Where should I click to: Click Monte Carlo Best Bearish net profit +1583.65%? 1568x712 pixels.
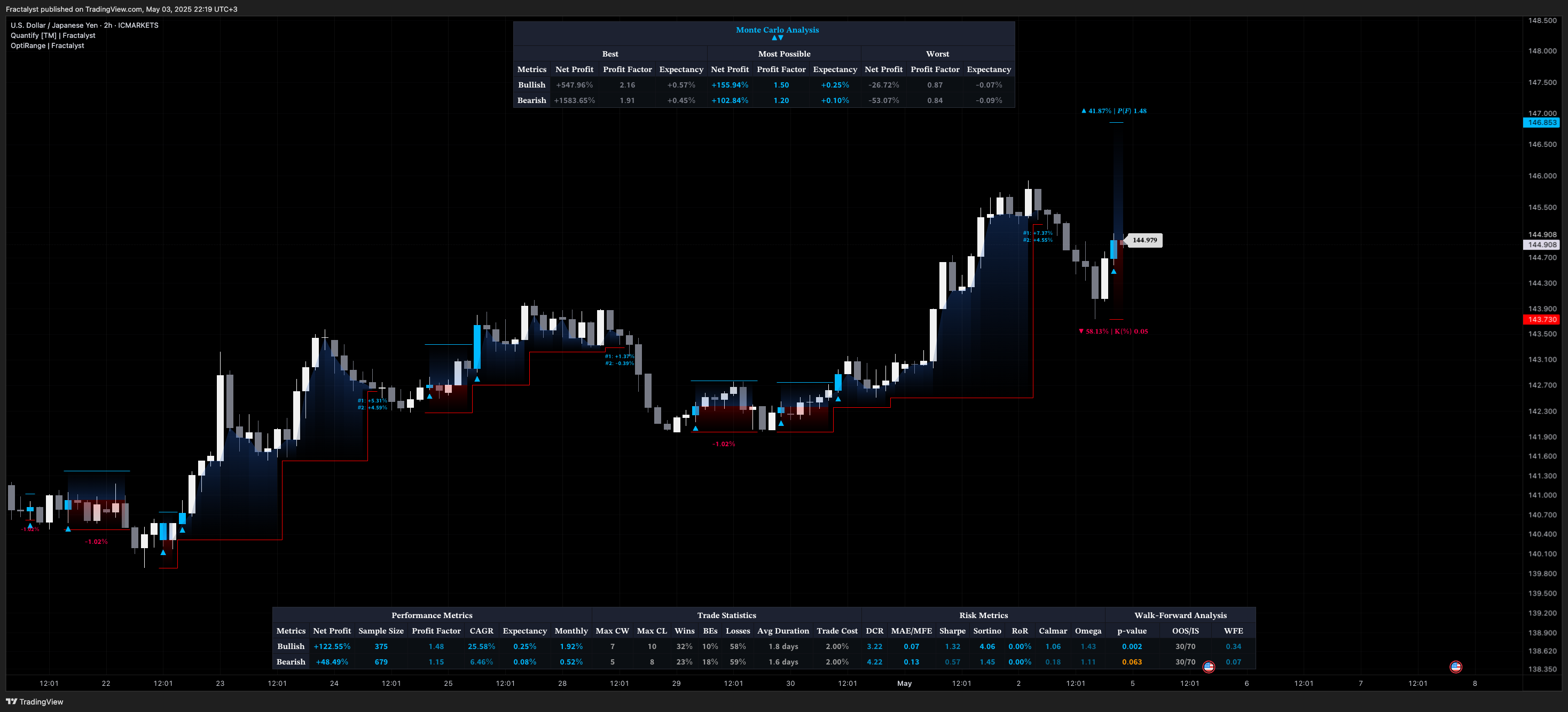[574, 100]
